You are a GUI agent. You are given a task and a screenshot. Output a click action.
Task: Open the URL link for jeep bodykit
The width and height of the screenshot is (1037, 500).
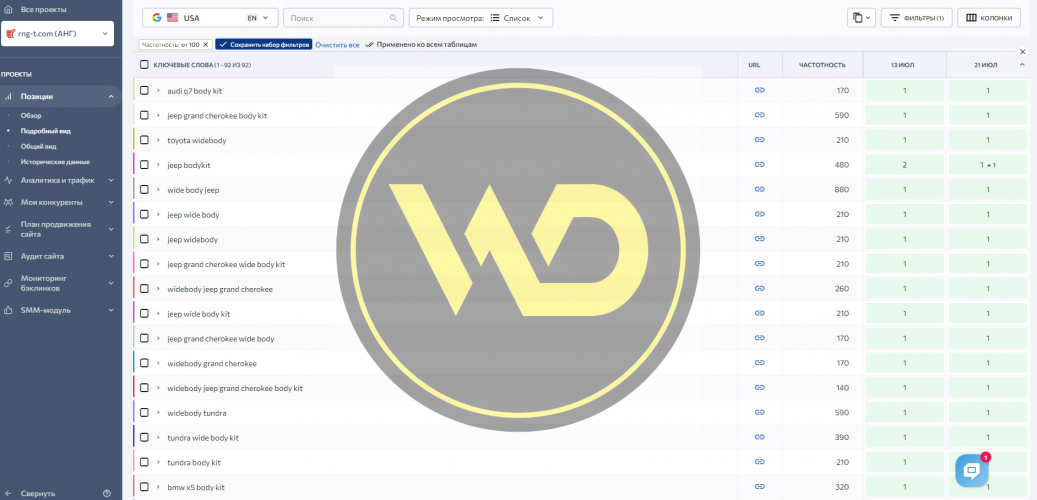click(759, 165)
